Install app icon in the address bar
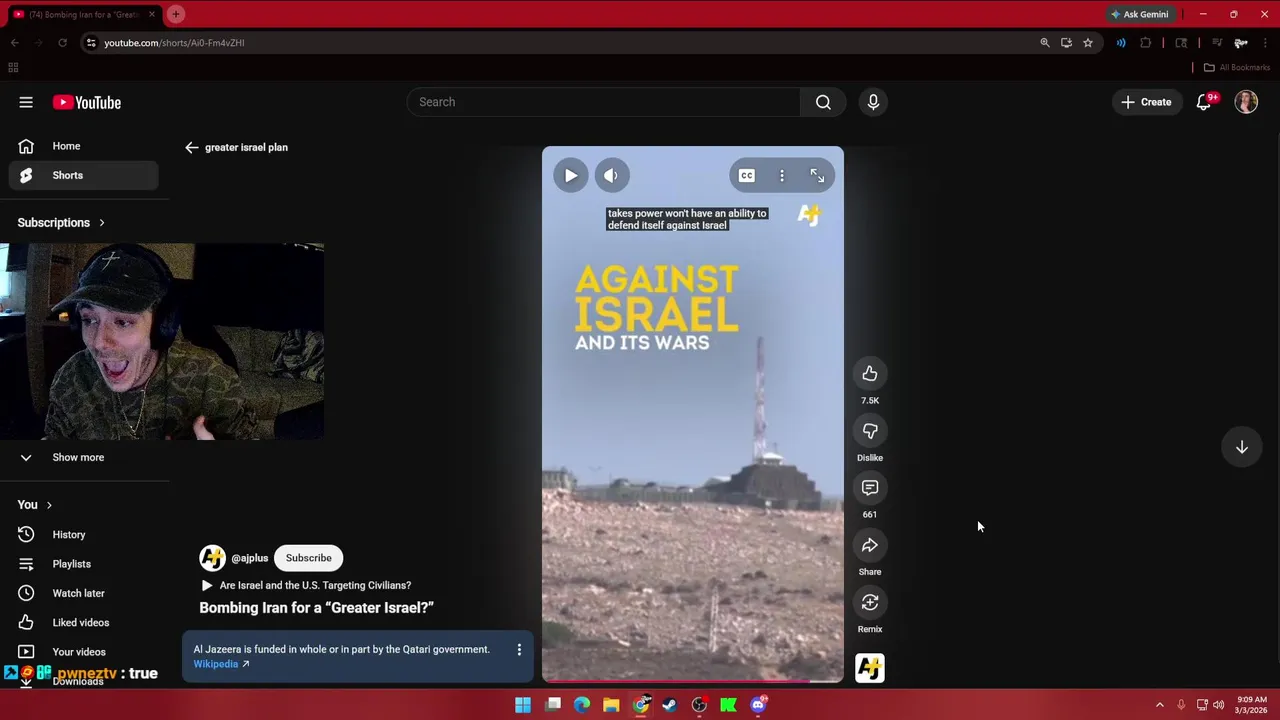 [x=1066, y=43]
